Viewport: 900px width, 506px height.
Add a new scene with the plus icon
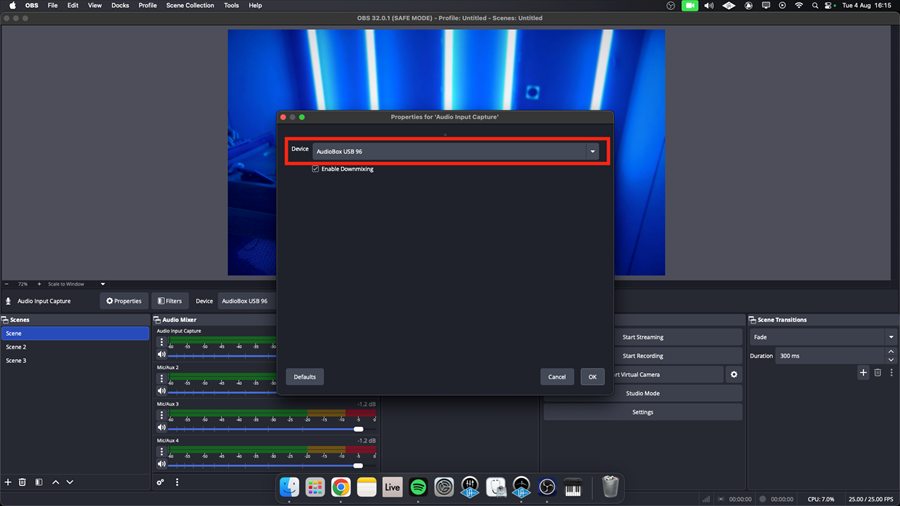click(8, 482)
